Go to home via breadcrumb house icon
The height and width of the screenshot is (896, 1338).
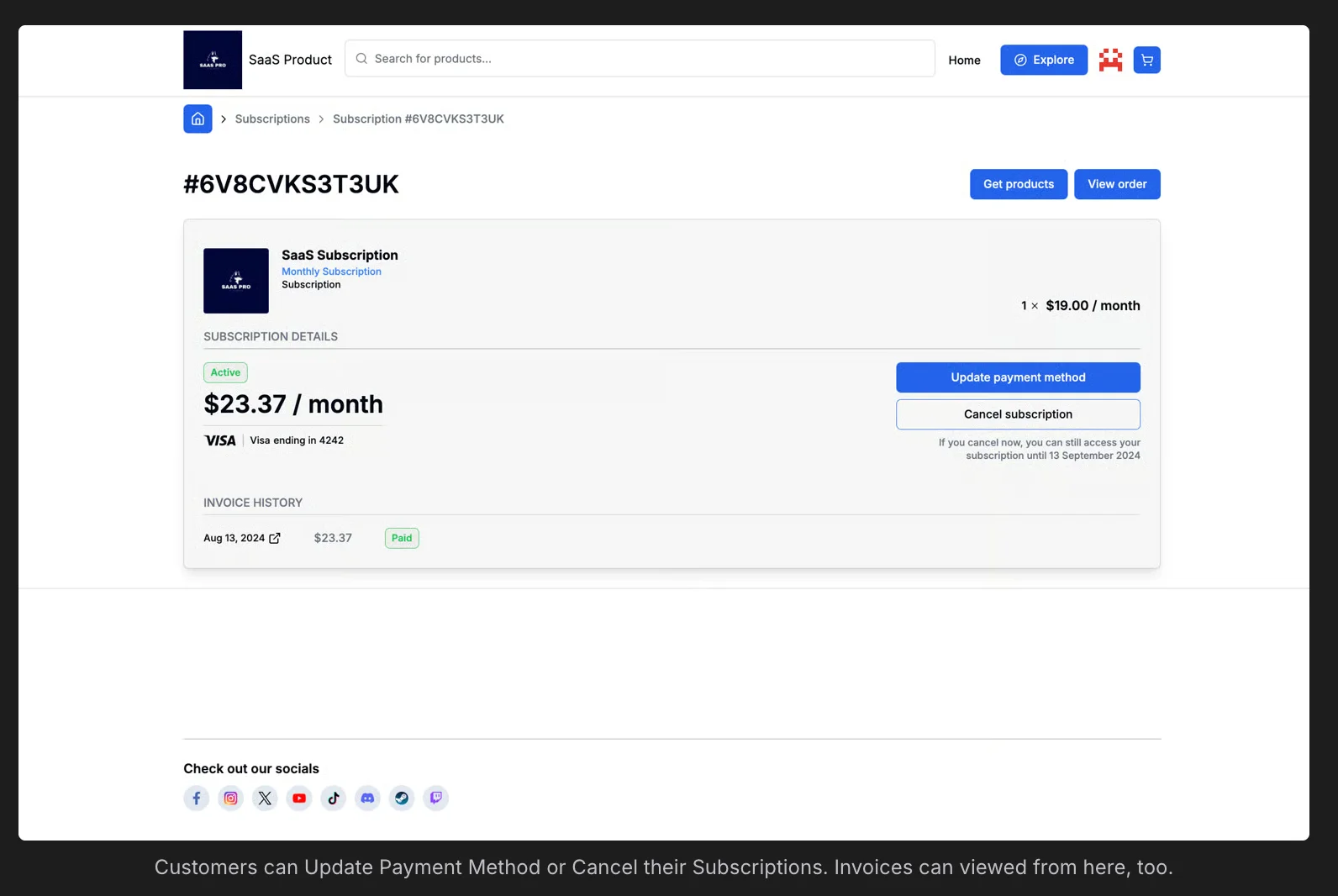coord(198,119)
